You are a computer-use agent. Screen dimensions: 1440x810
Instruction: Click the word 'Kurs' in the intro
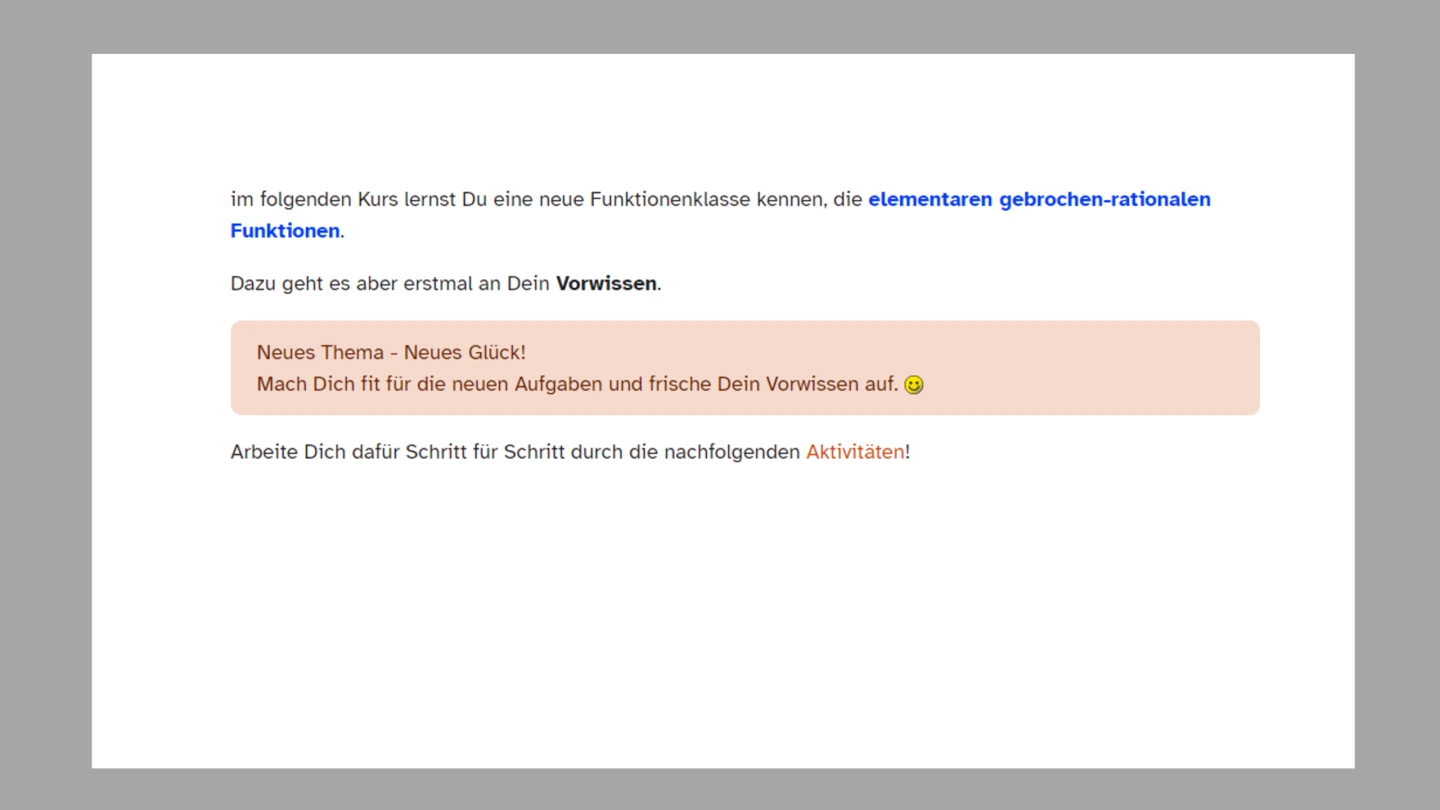378,199
